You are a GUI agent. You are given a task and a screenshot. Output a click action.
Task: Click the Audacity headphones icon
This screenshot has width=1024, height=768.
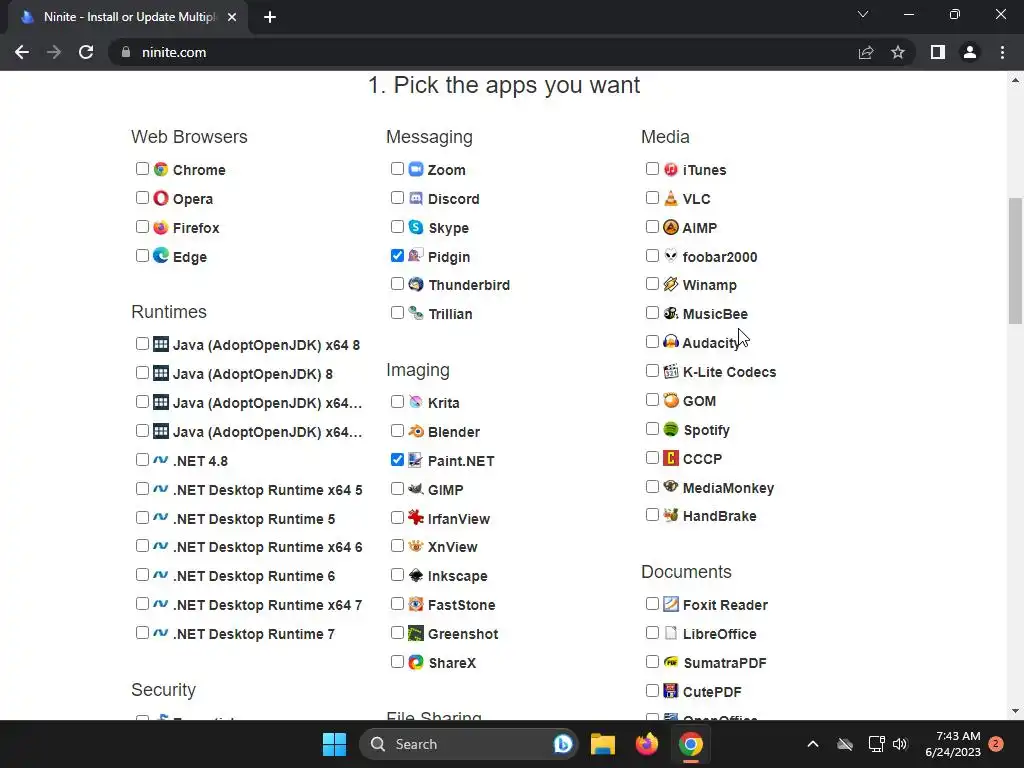tap(671, 342)
